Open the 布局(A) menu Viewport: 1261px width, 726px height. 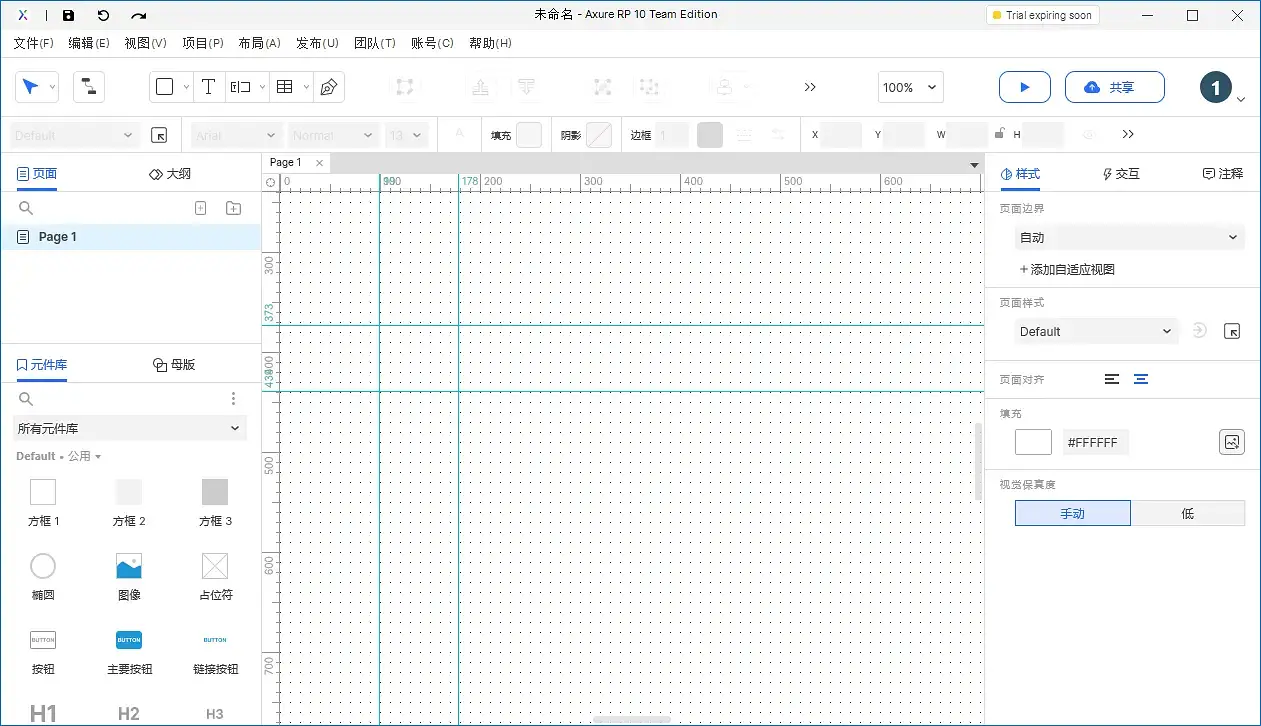pos(259,43)
